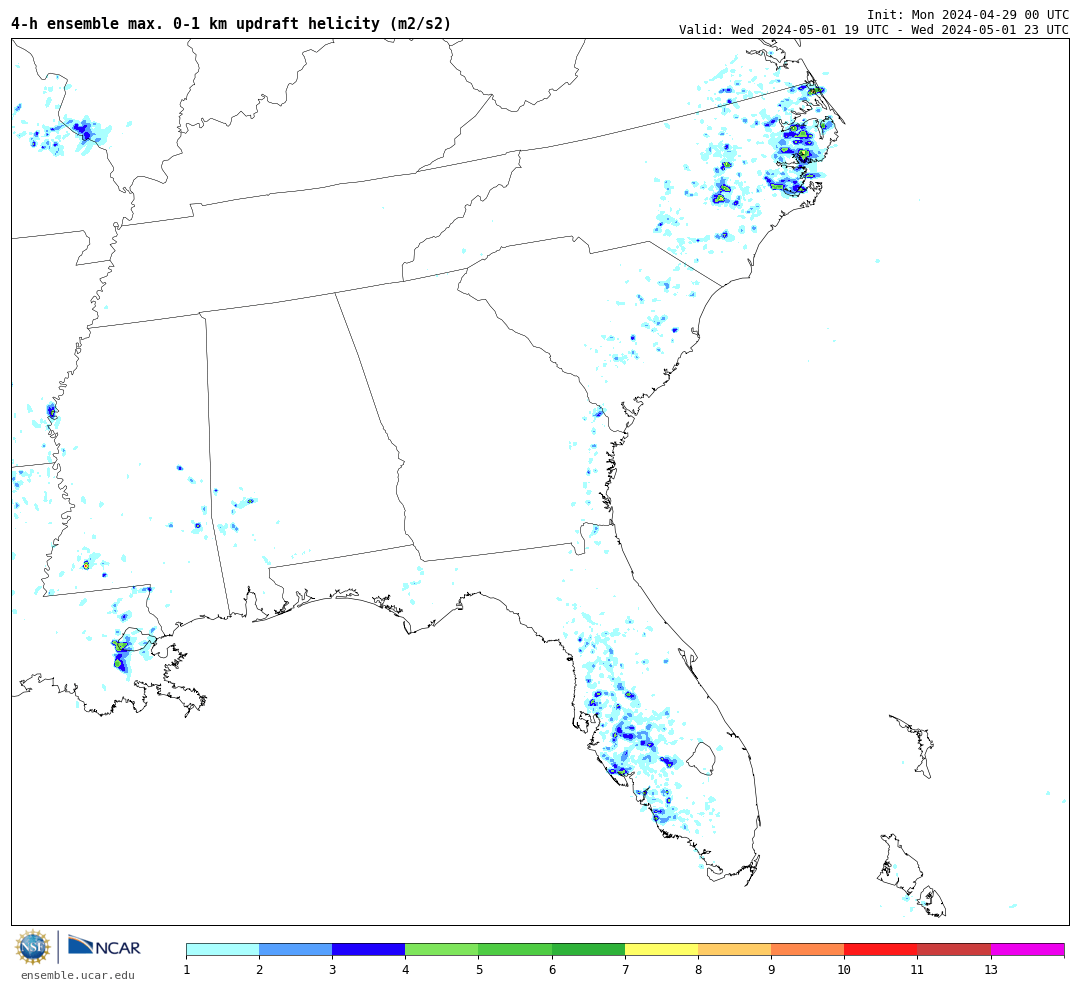Click the Andros Island outline in the Bahamas
1080x988 pixels.
pos(900,864)
